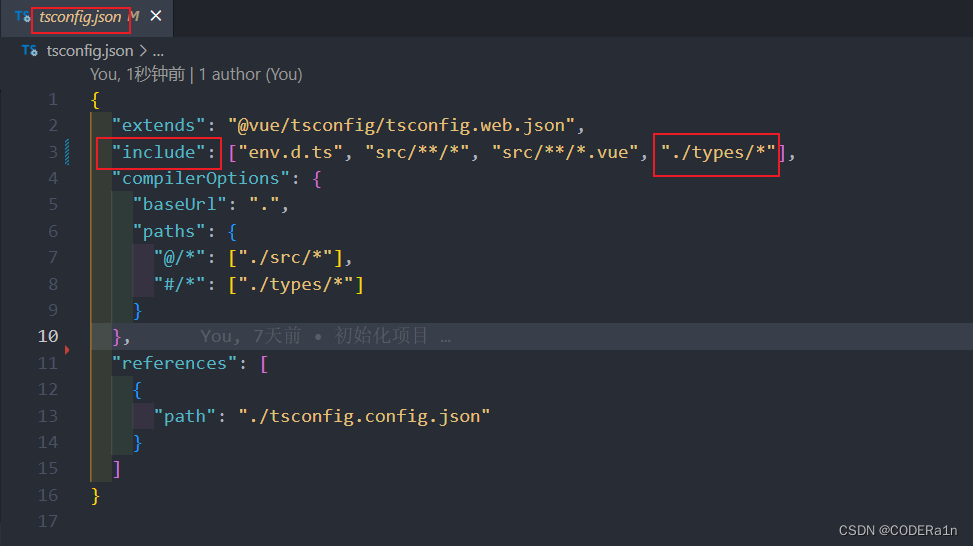
Task: Click the "path" key on line 13
Action: pos(185,416)
